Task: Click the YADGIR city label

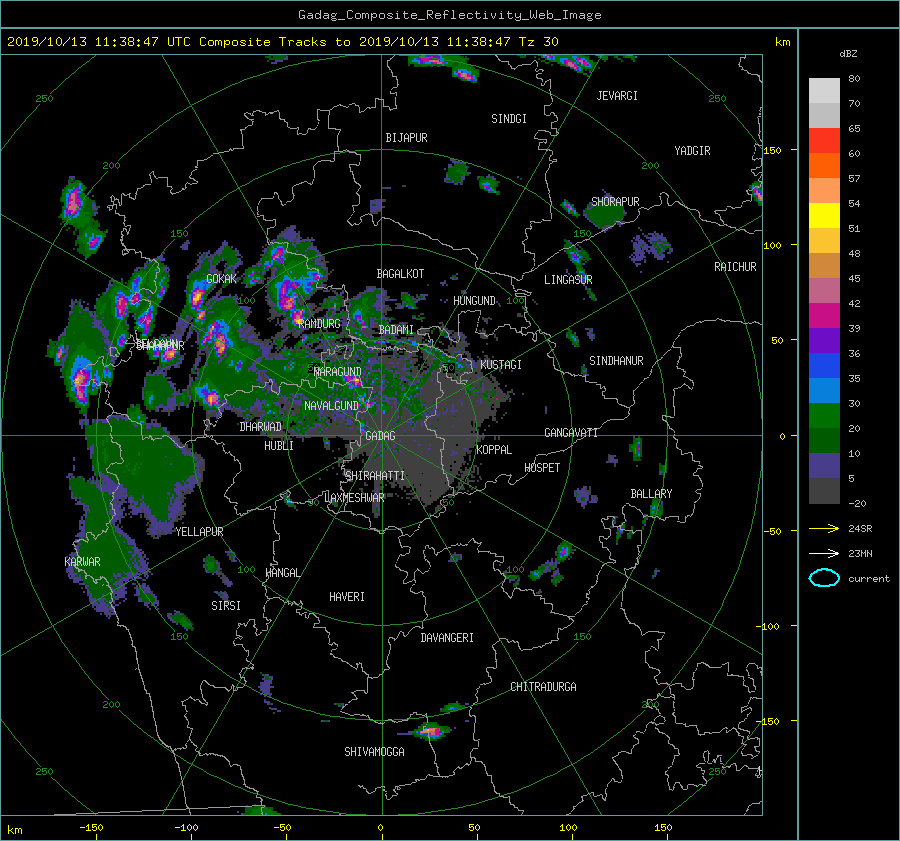Action: [692, 151]
